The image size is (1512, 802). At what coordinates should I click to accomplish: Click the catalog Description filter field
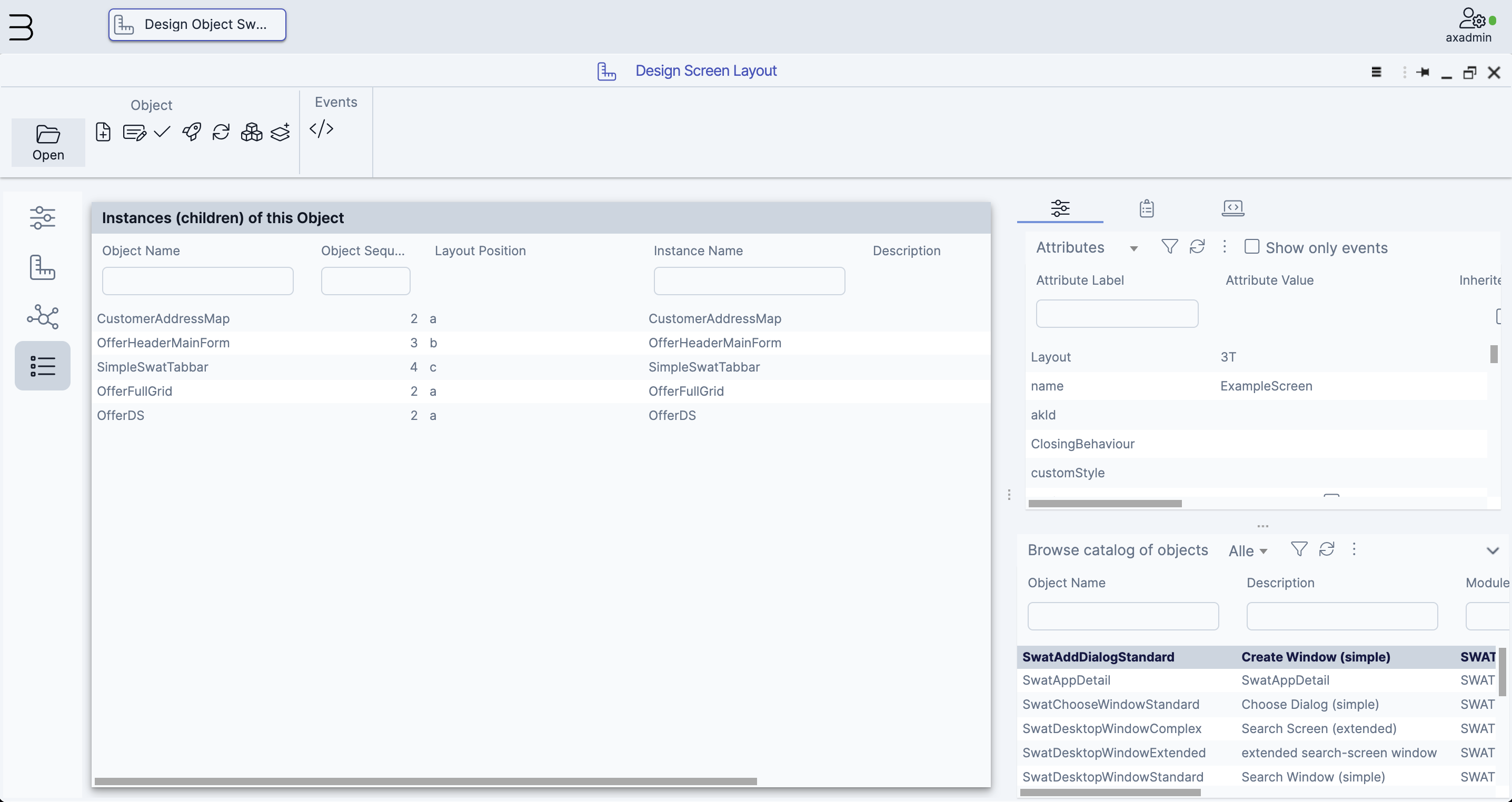click(x=1342, y=616)
